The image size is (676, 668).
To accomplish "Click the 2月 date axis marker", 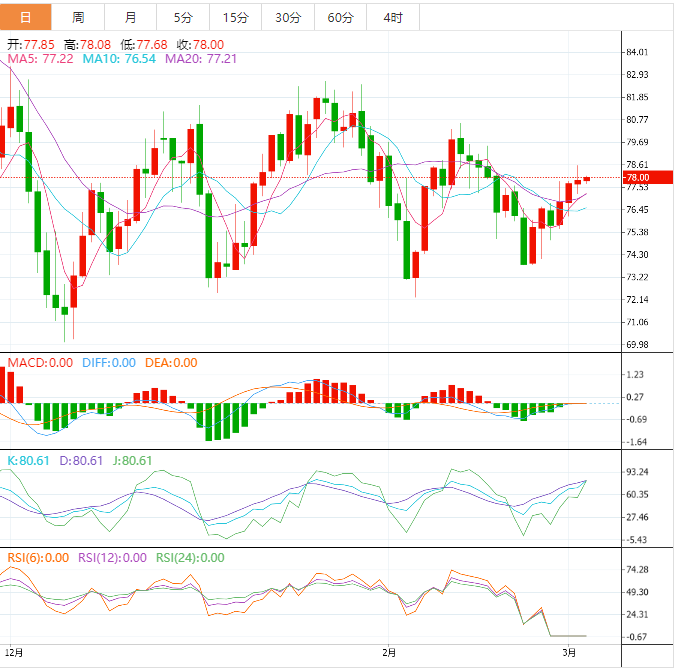I will (x=389, y=653).
